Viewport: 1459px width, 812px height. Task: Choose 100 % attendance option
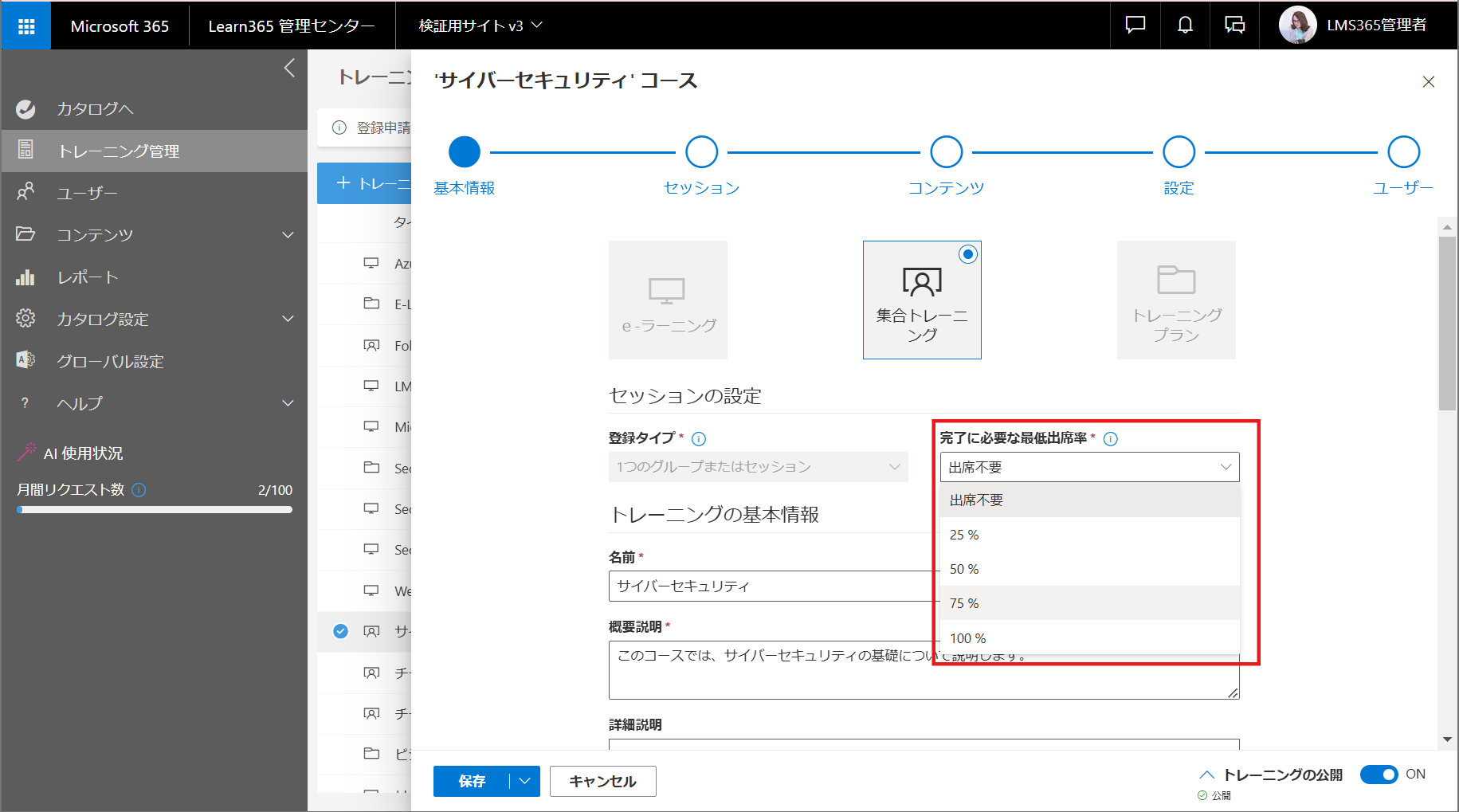pos(1089,637)
